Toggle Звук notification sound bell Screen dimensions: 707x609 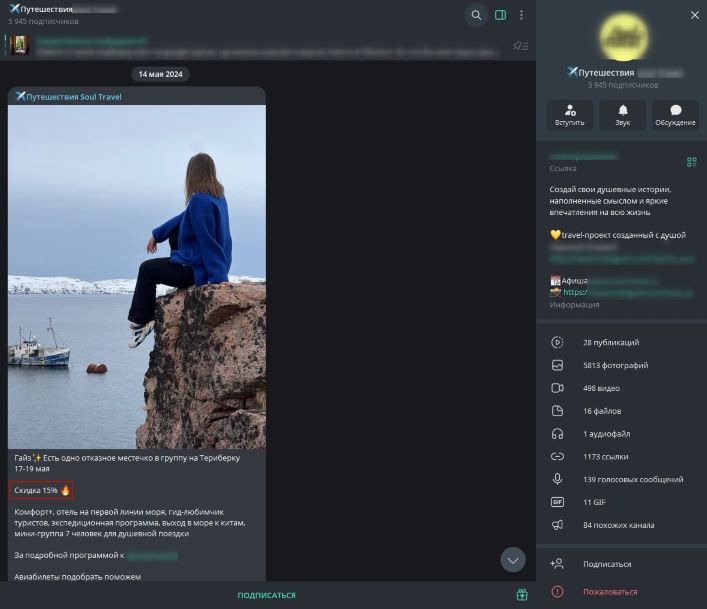[623, 115]
